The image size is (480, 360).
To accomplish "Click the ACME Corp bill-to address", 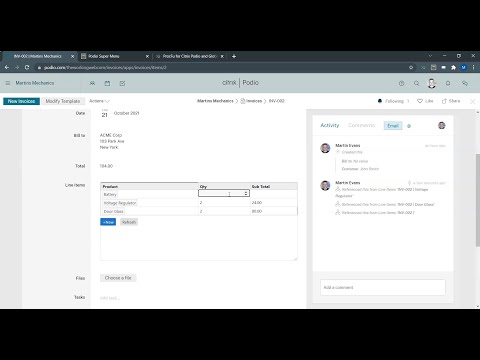I will (x=112, y=141).
